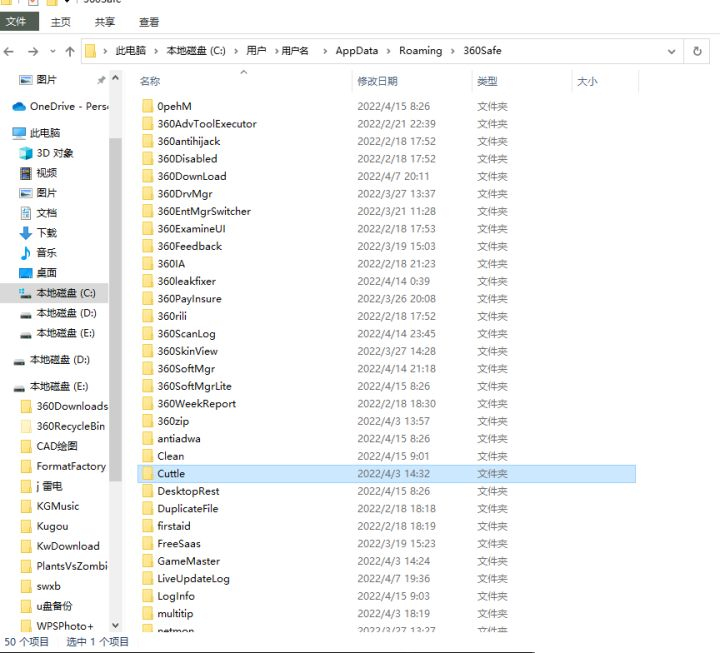Open WPSPhoto+ folder in the sidebar
Screen dimensions: 720x653
click(58, 626)
